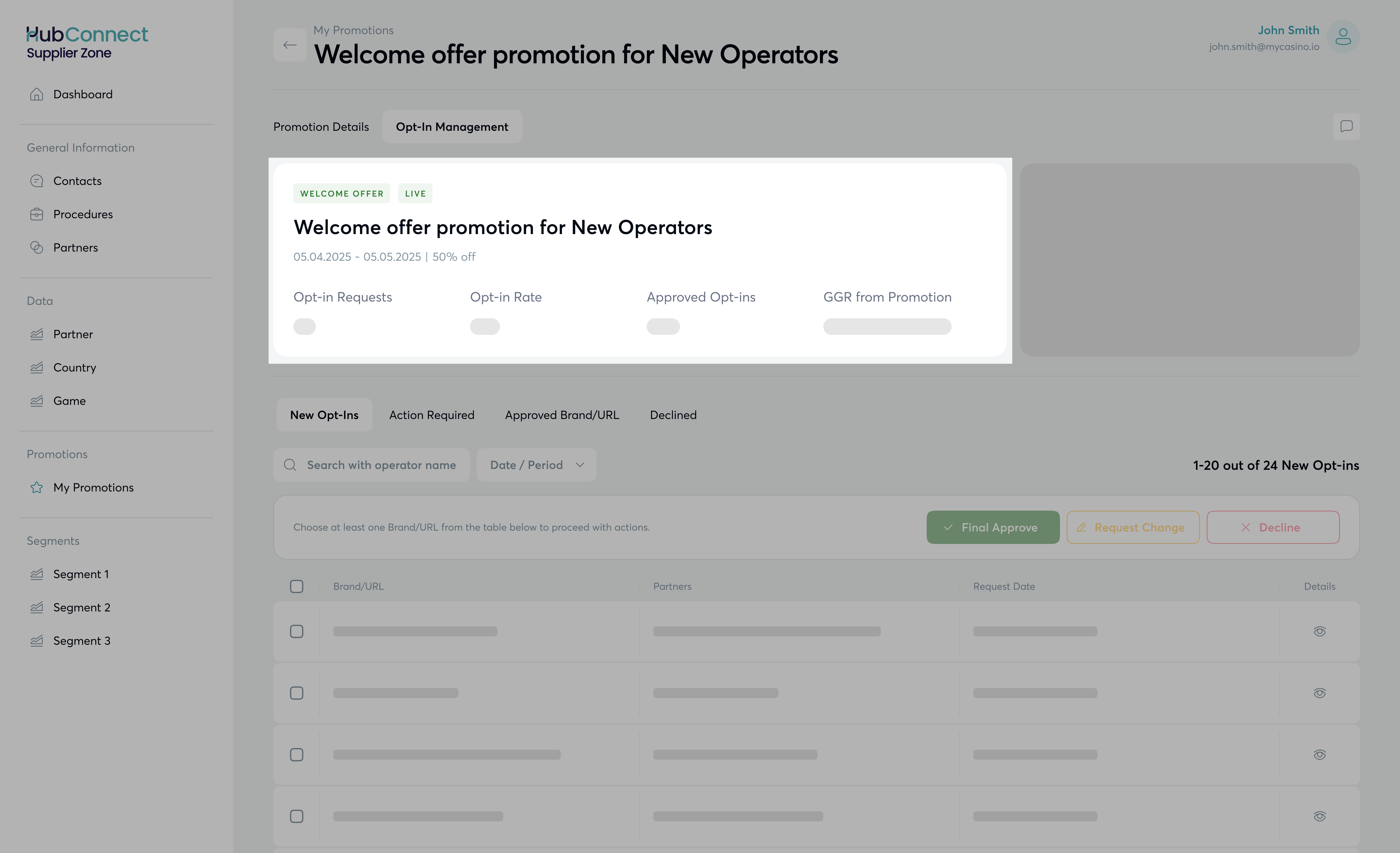Switch to the Promotion Details tab

tap(321, 127)
